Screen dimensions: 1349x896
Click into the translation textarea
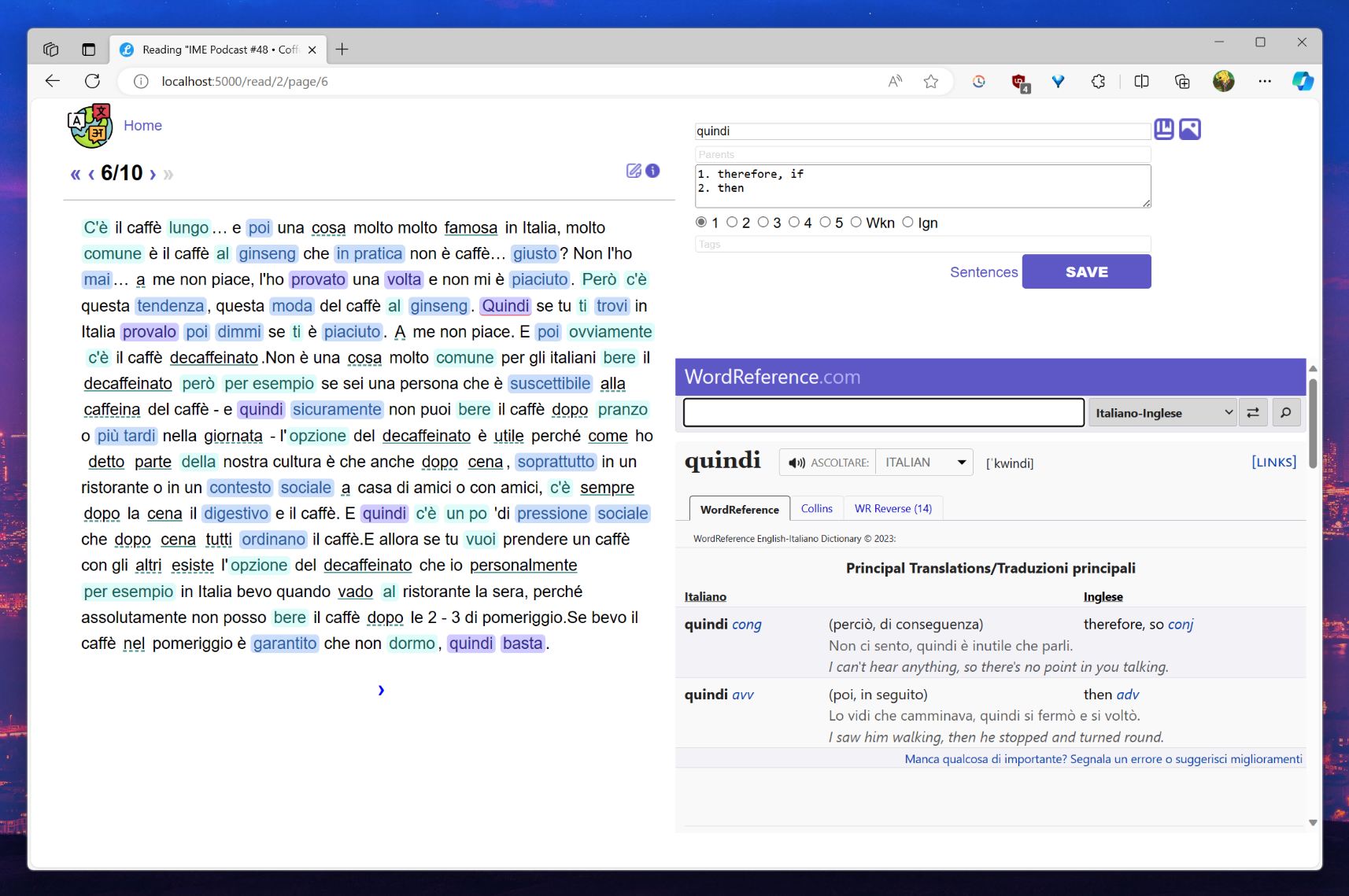(x=922, y=186)
